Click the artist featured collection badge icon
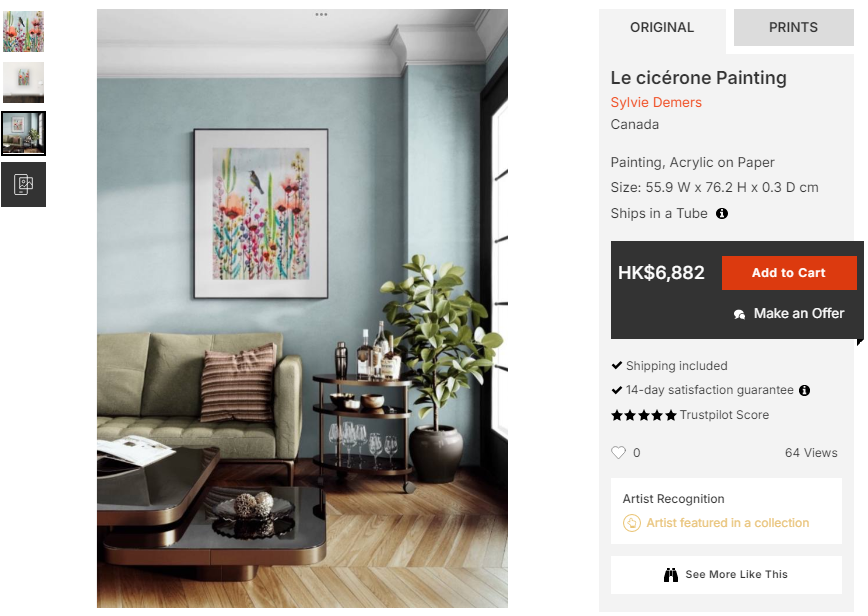This screenshot has width=868, height=616. point(632,523)
